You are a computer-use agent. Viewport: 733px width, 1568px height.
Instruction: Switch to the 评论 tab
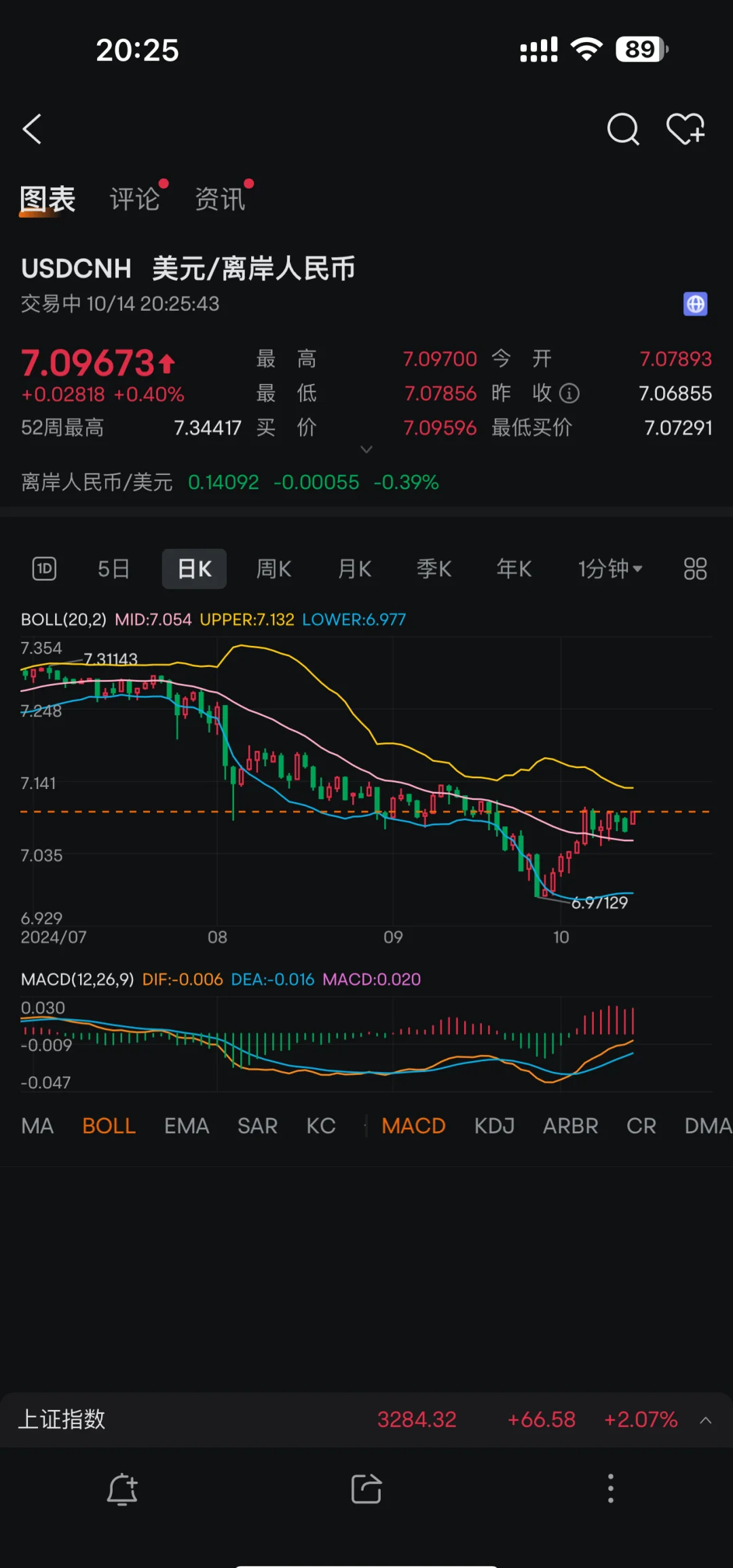pos(134,199)
